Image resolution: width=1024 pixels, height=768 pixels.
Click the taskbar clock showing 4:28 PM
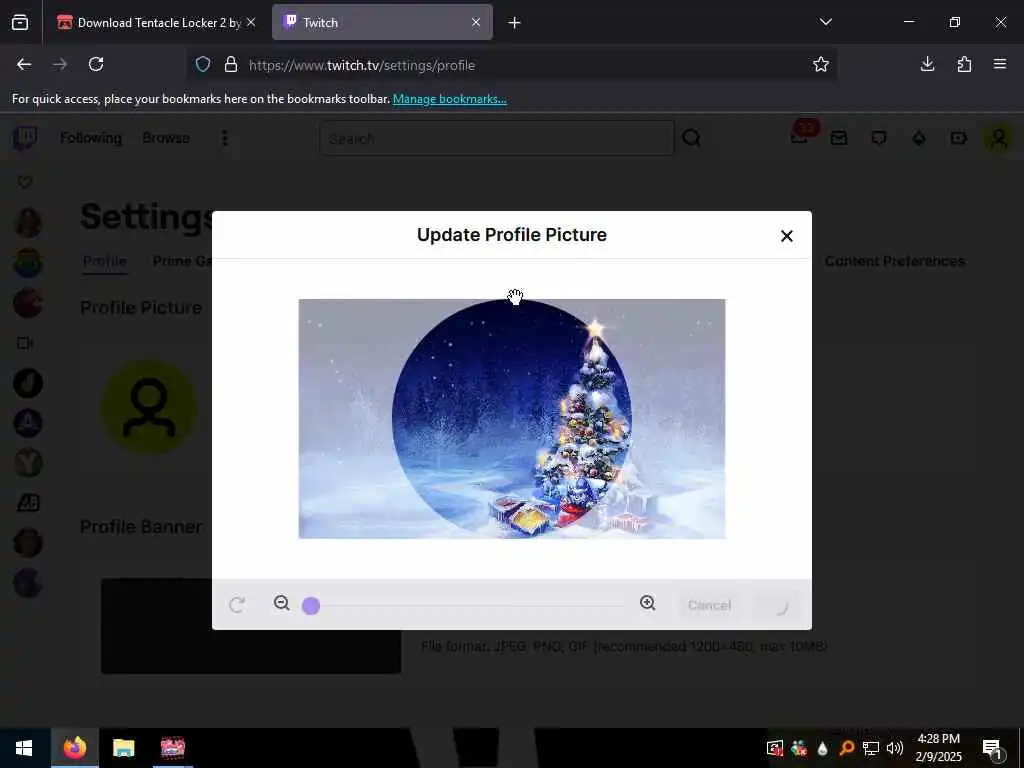tap(938, 748)
